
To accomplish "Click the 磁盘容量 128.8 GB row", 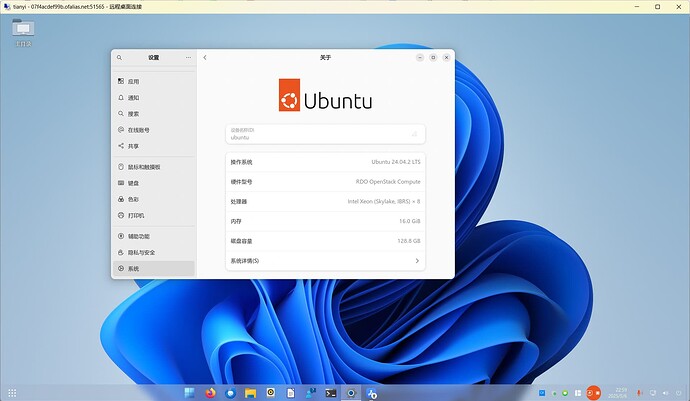I will (x=325, y=241).
